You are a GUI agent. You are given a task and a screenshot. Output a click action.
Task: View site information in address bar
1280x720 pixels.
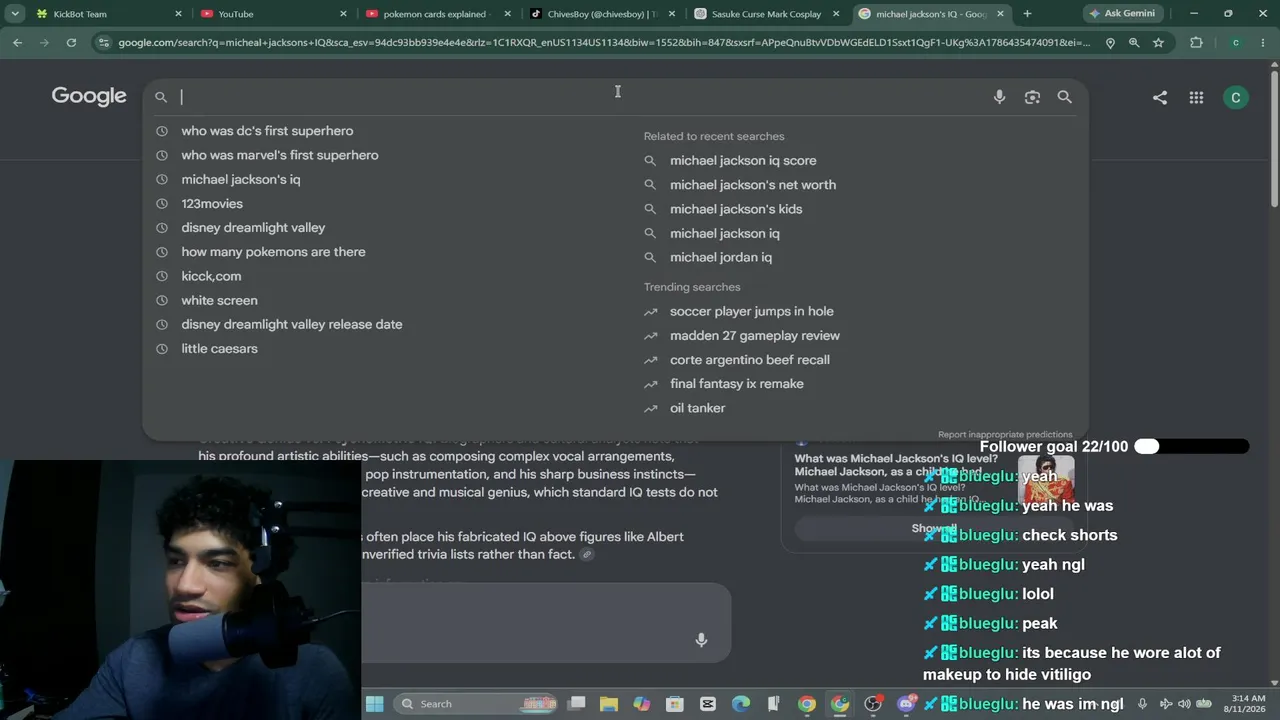click(104, 43)
